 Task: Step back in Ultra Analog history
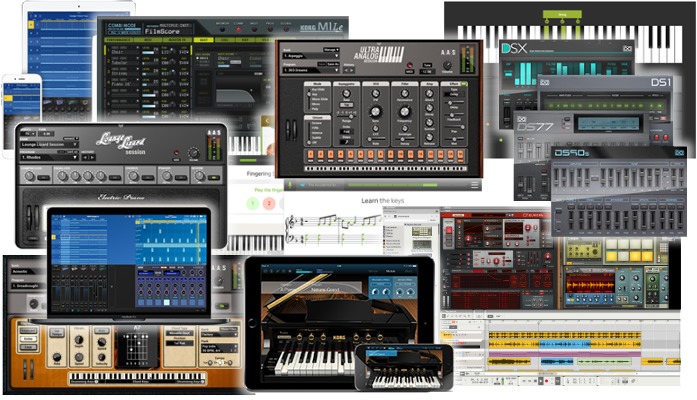point(346,70)
